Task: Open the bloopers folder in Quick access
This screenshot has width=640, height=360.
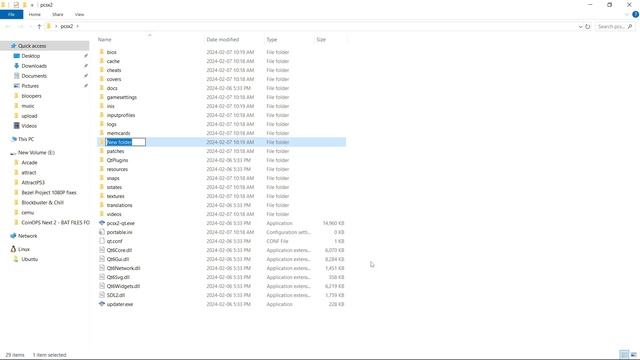Action: coord(31,96)
